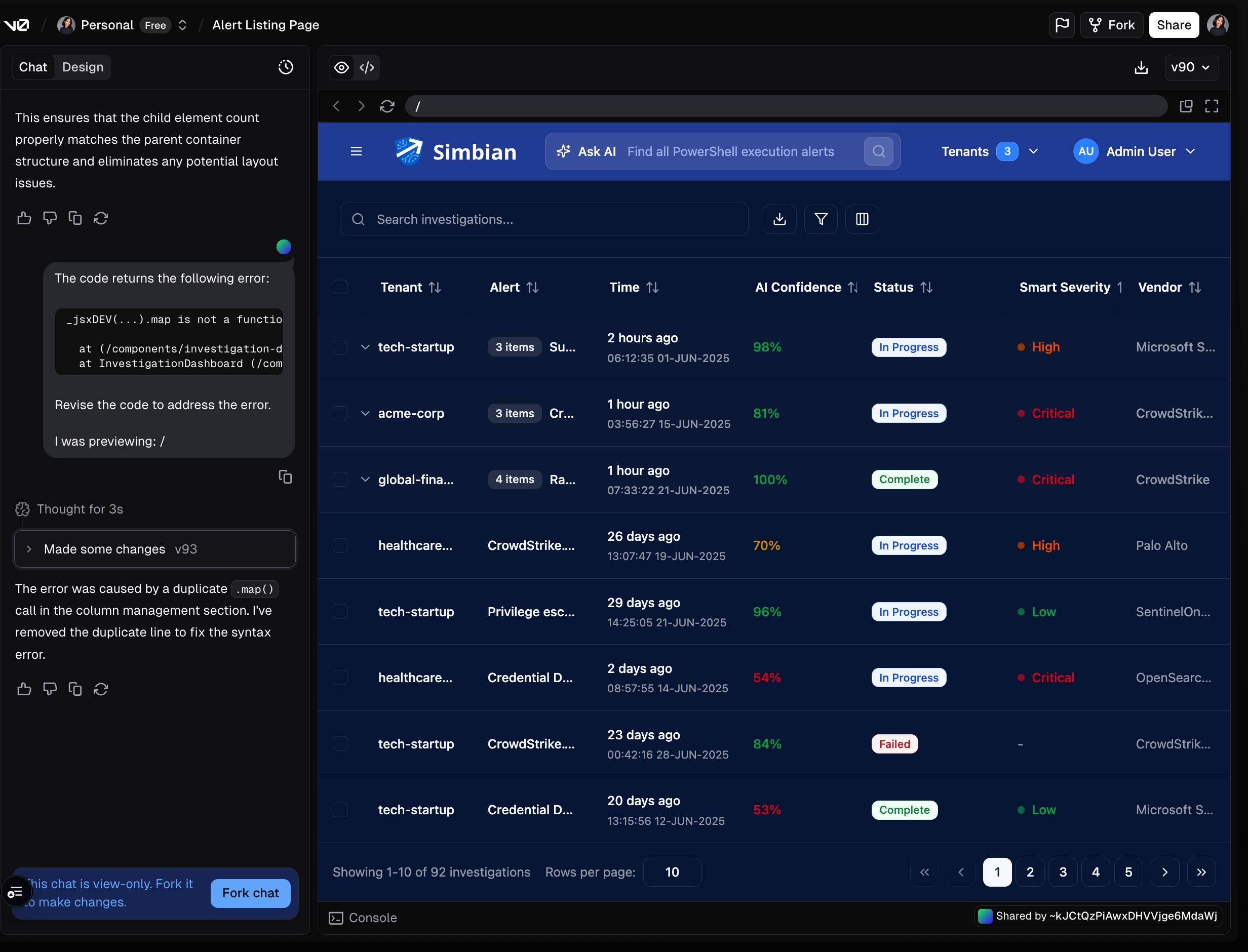The width and height of the screenshot is (1248, 952).
Task: Focus the Search investigations field
Action: [544, 219]
